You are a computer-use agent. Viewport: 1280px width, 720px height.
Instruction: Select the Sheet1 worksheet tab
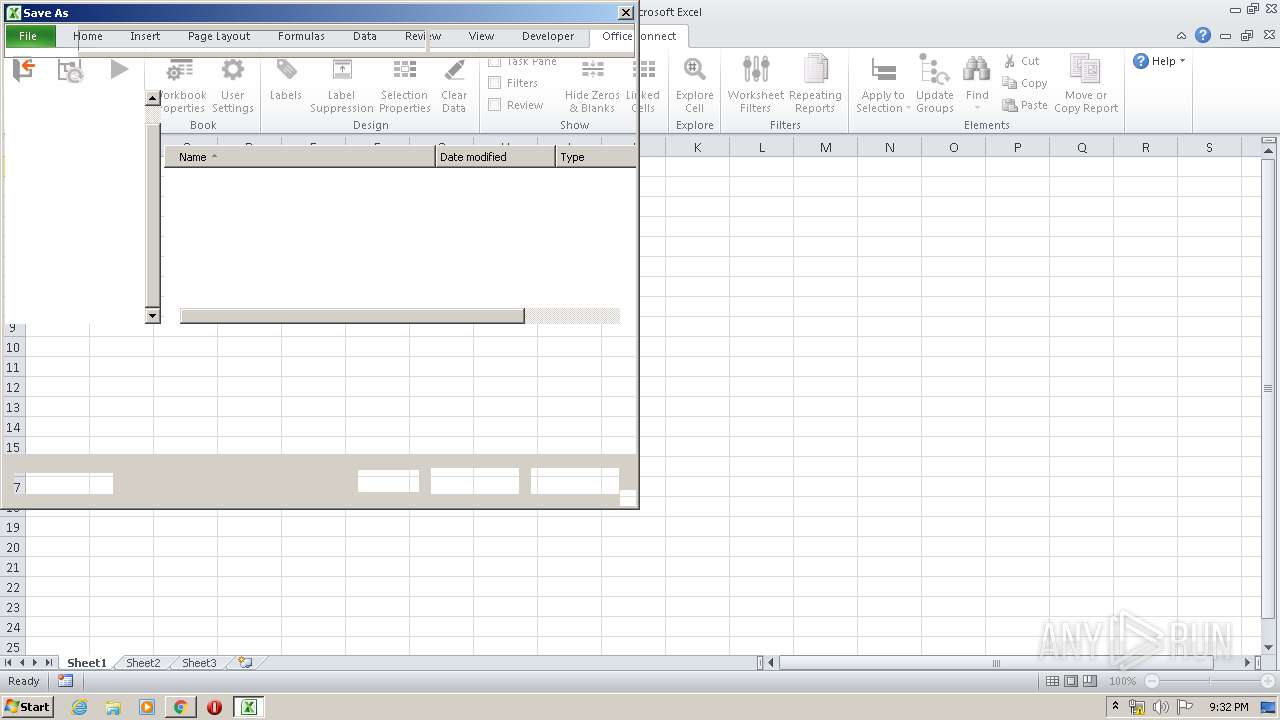[87, 663]
